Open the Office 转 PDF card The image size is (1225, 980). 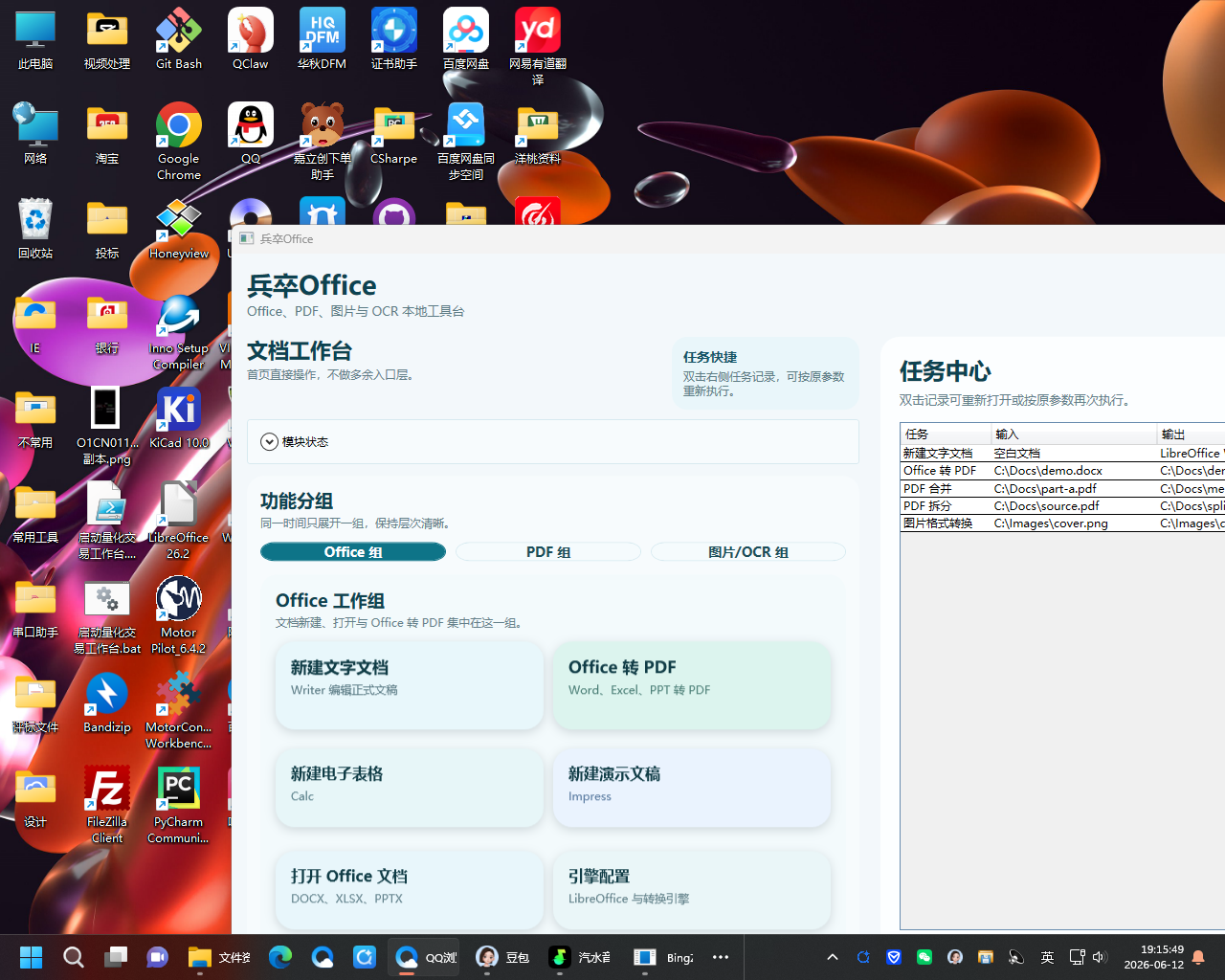692,685
